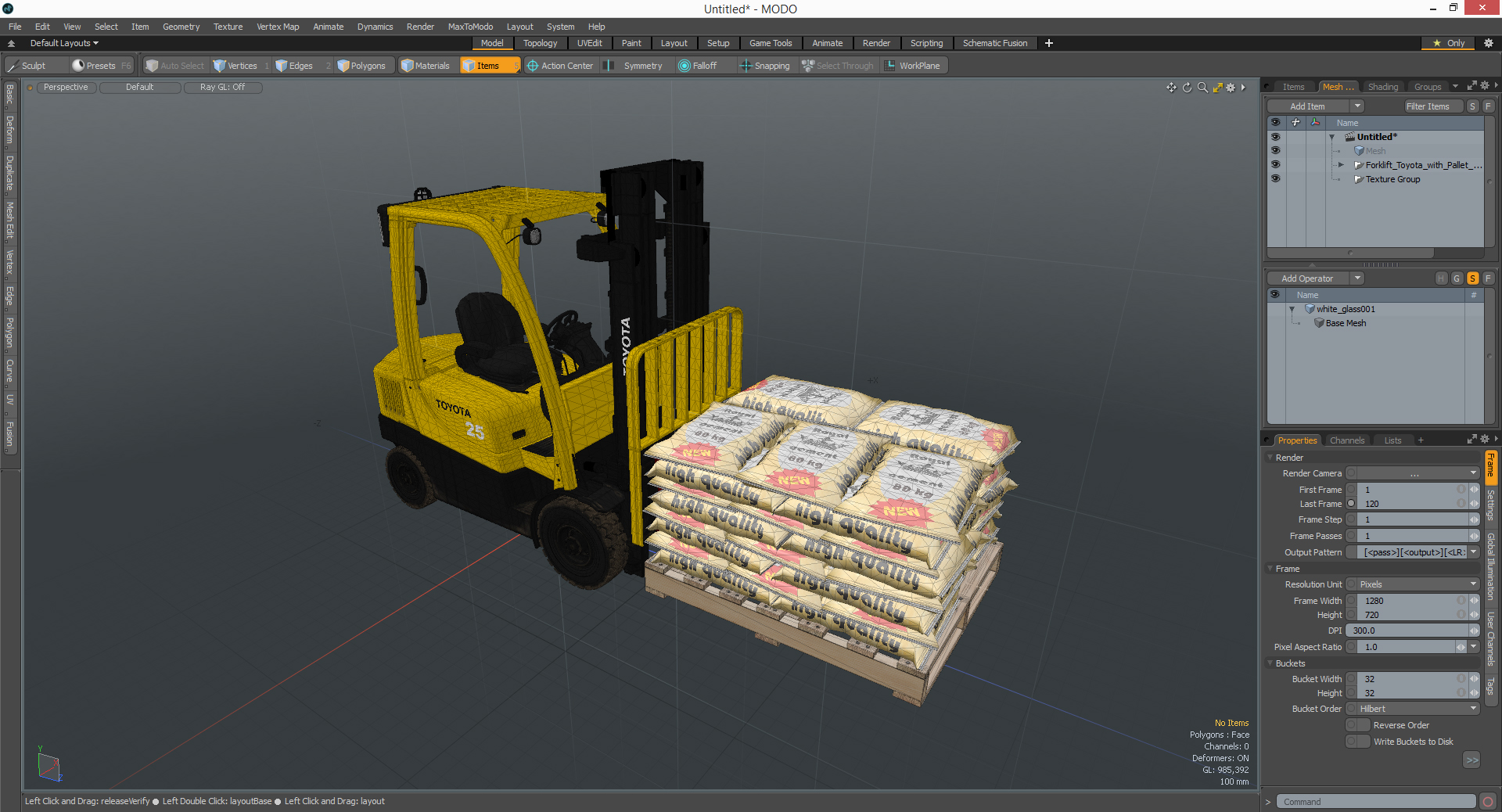Open the Add Operator dropdown arrow
The image size is (1502, 812).
coord(1357,278)
